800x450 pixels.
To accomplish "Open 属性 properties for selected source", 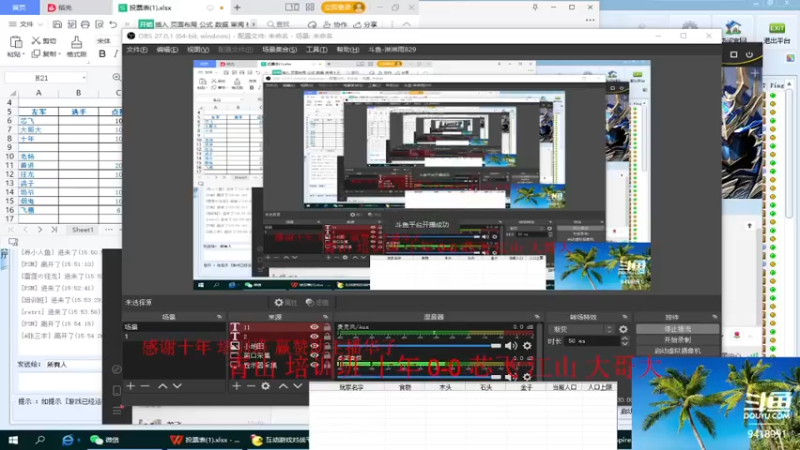I will [x=286, y=303].
